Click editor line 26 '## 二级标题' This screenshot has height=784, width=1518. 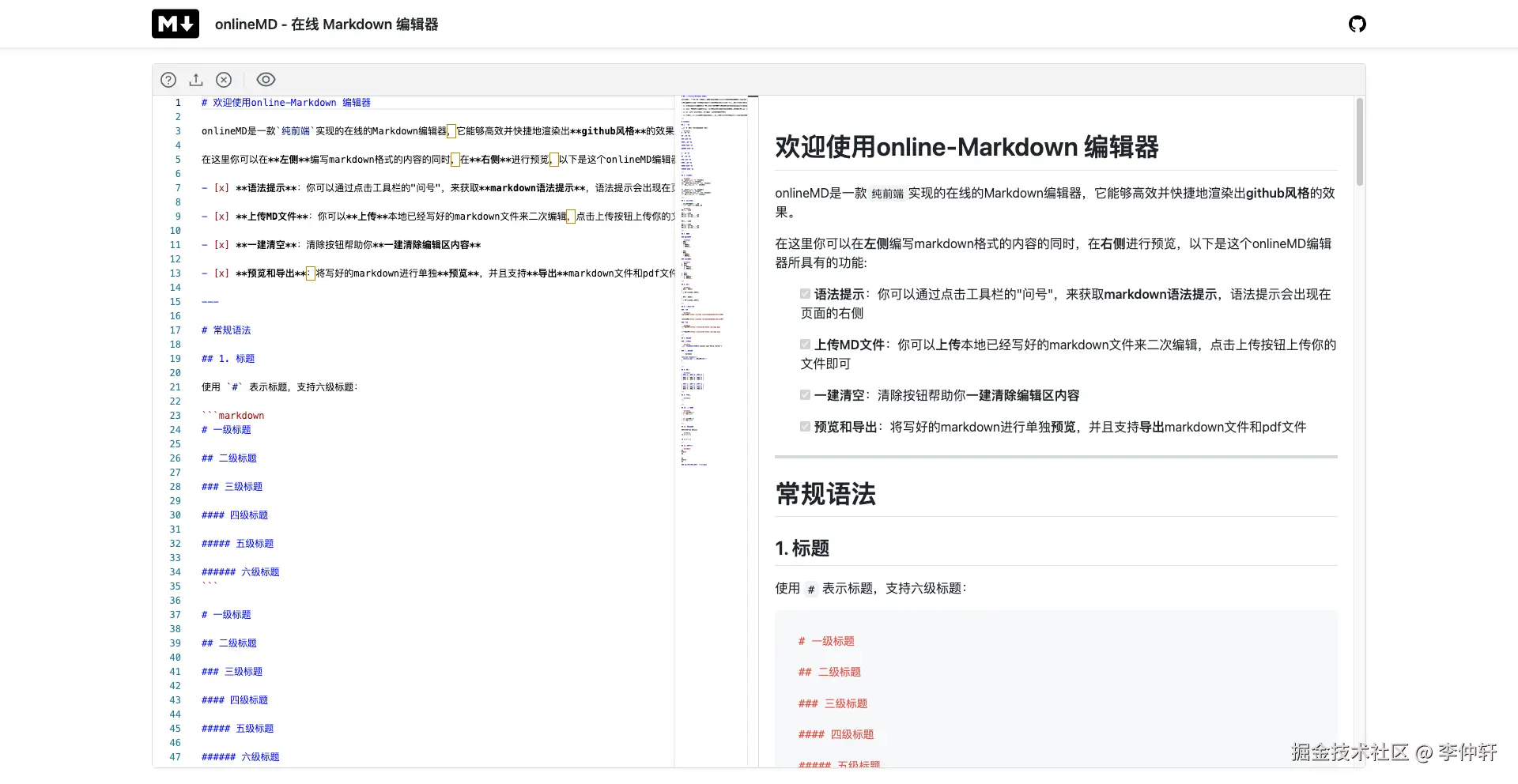pos(229,458)
